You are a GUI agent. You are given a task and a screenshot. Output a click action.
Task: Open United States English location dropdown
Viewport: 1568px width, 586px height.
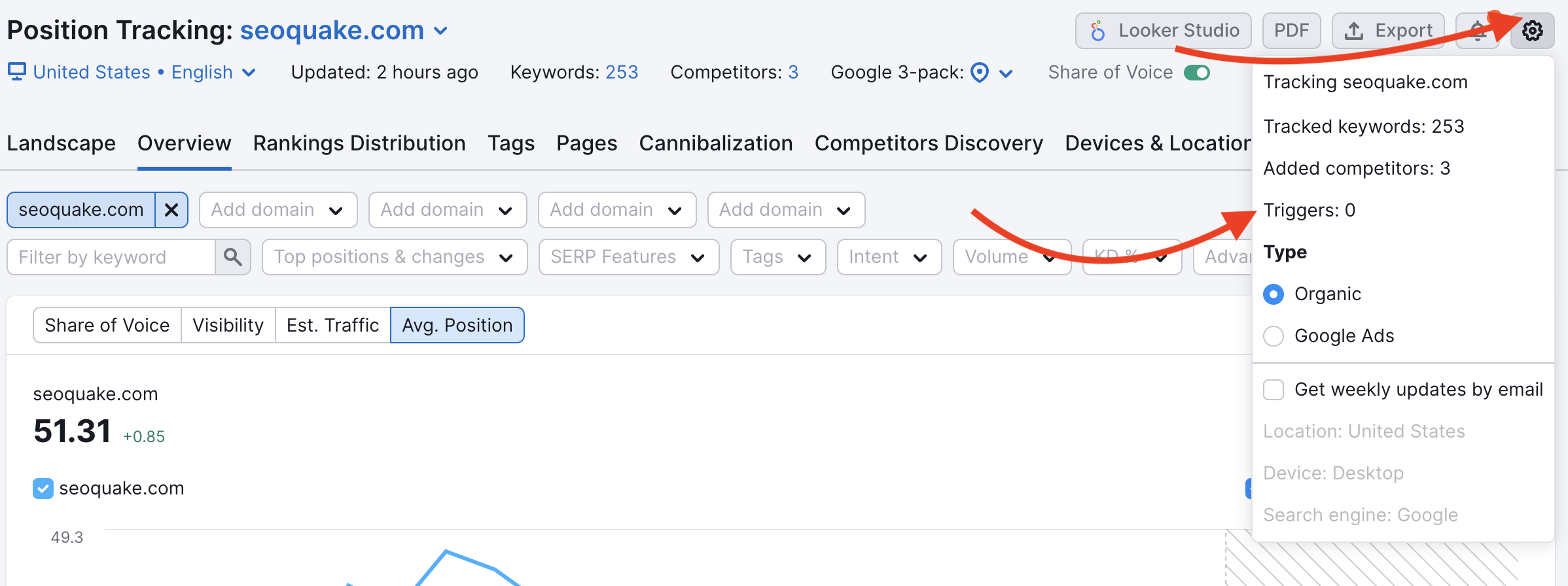click(x=144, y=72)
